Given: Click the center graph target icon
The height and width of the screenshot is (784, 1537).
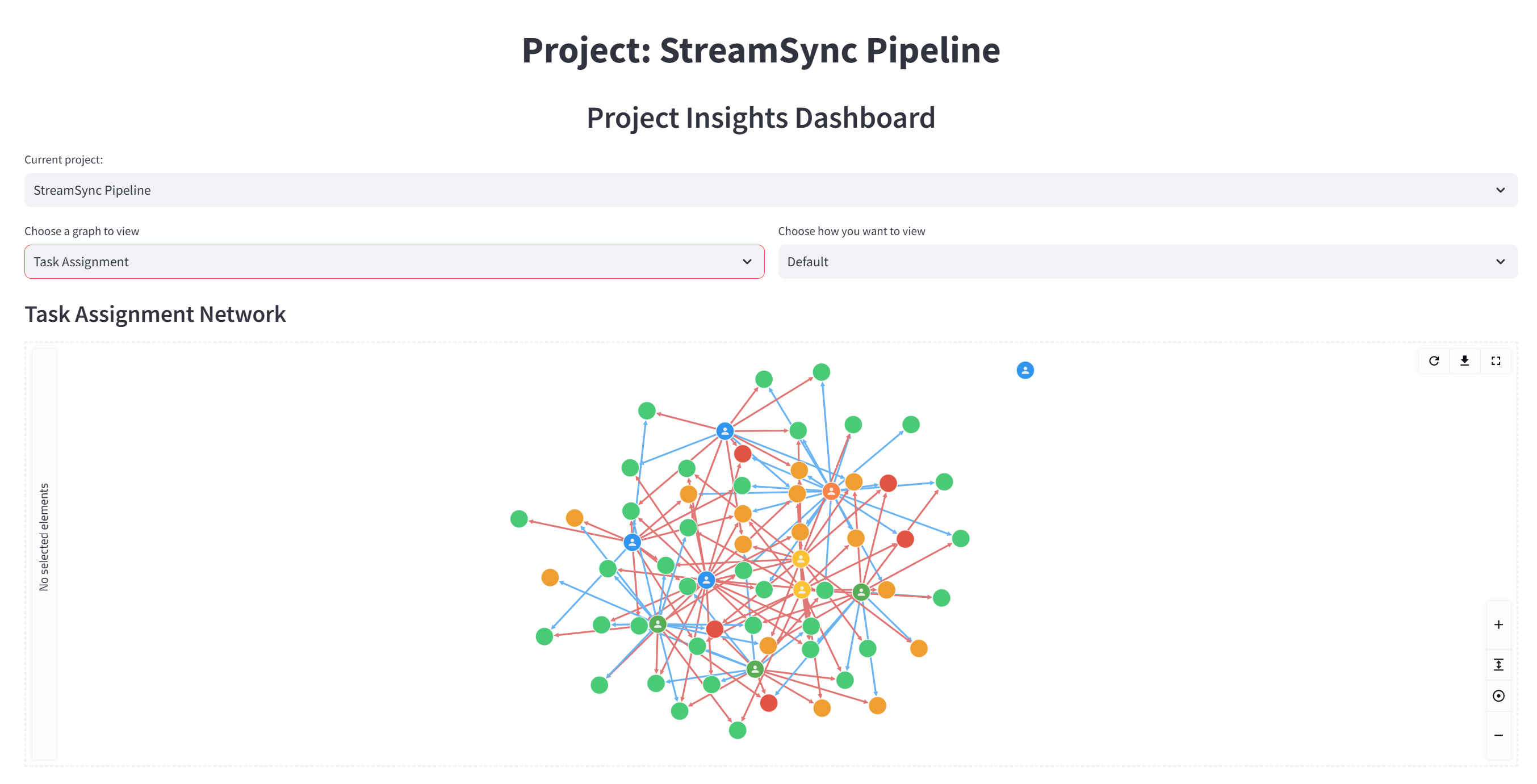Looking at the screenshot, I should click(1498, 695).
